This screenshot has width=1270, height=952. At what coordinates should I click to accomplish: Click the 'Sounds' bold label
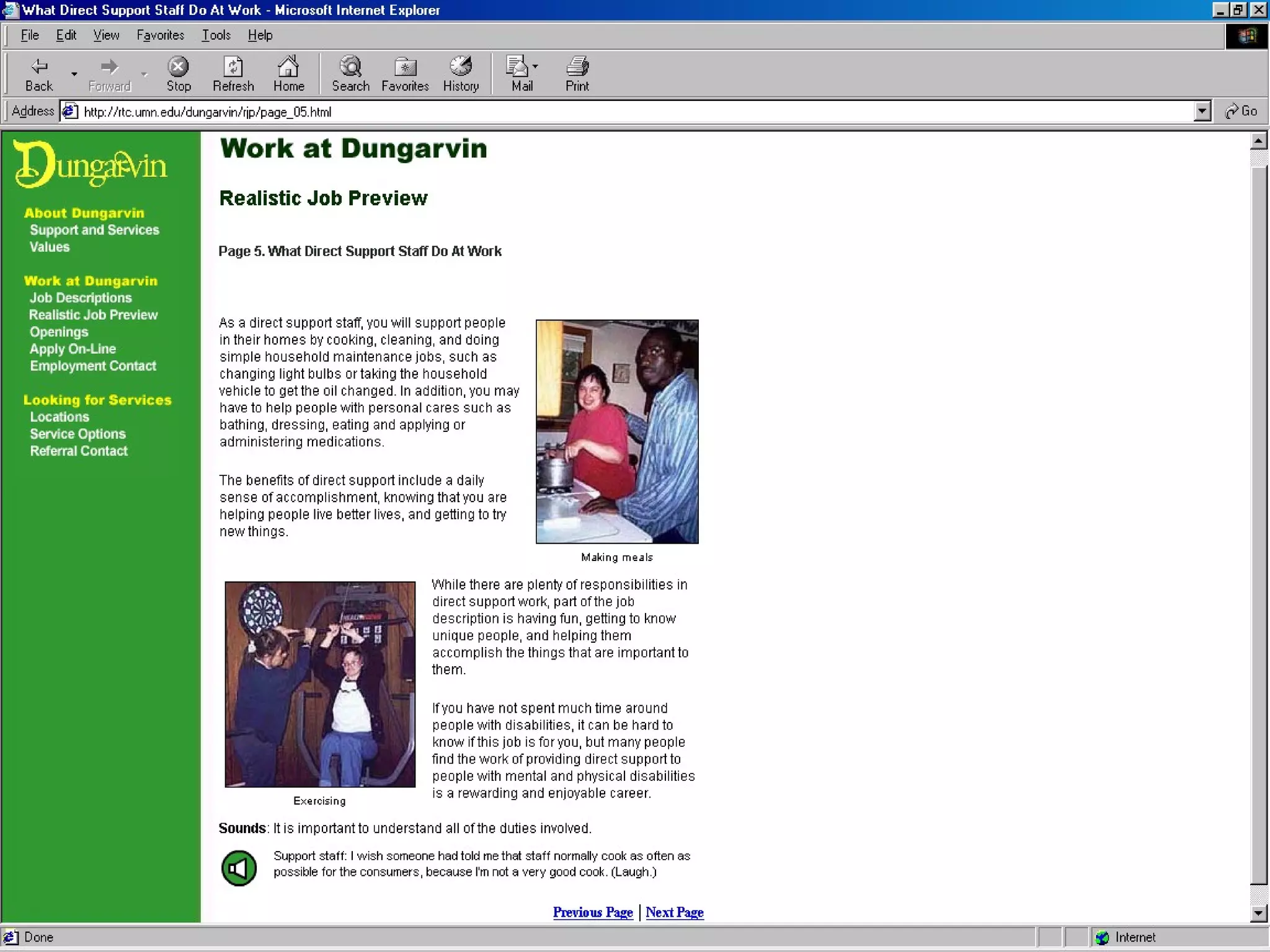(242, 828)
